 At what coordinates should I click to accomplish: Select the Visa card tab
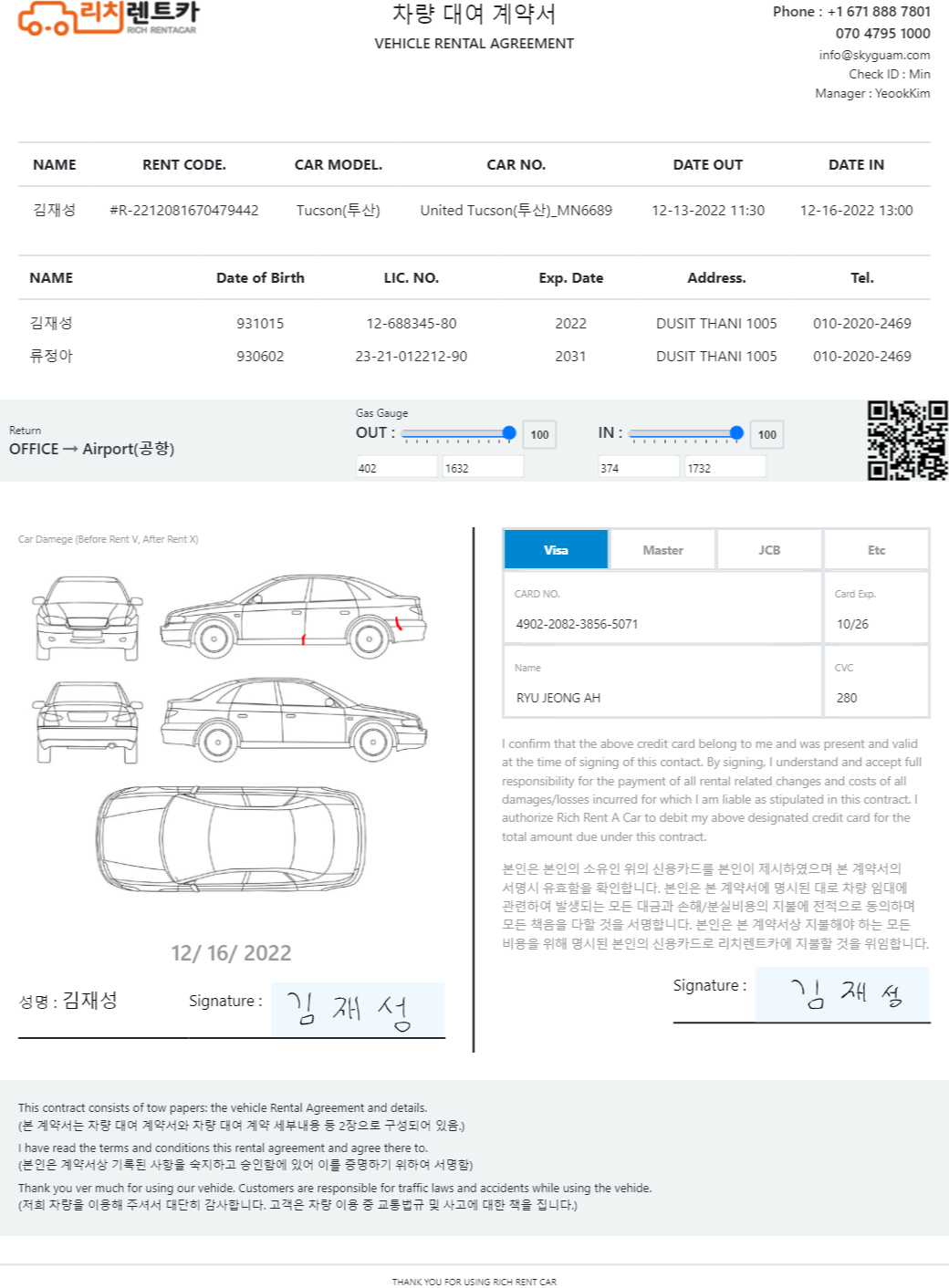tap(556, 550)
